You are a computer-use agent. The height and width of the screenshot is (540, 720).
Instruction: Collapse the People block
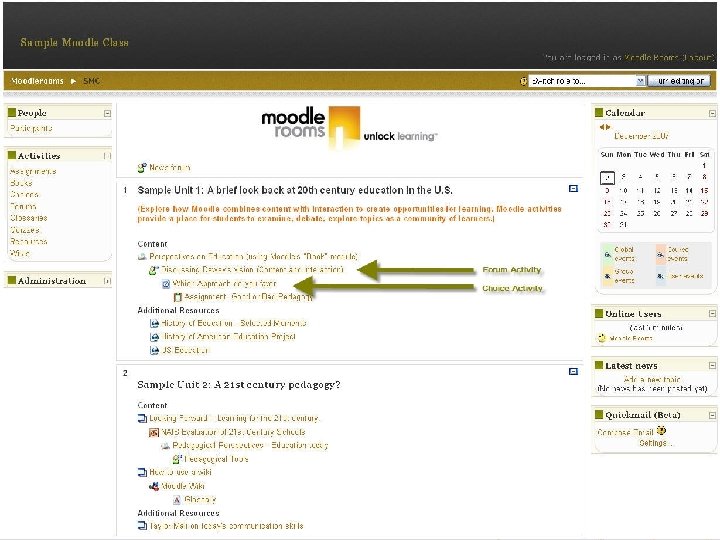click(107, 113)
